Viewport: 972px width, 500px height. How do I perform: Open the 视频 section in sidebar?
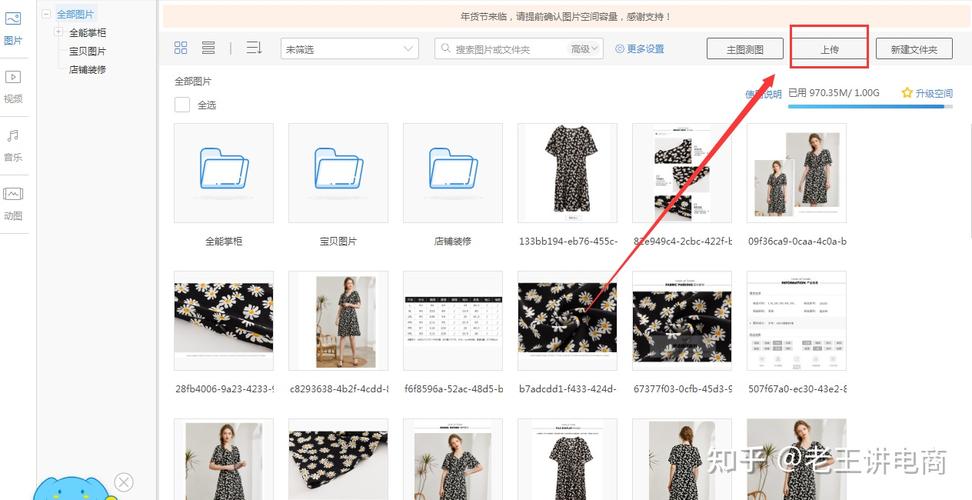coord(13,86)
